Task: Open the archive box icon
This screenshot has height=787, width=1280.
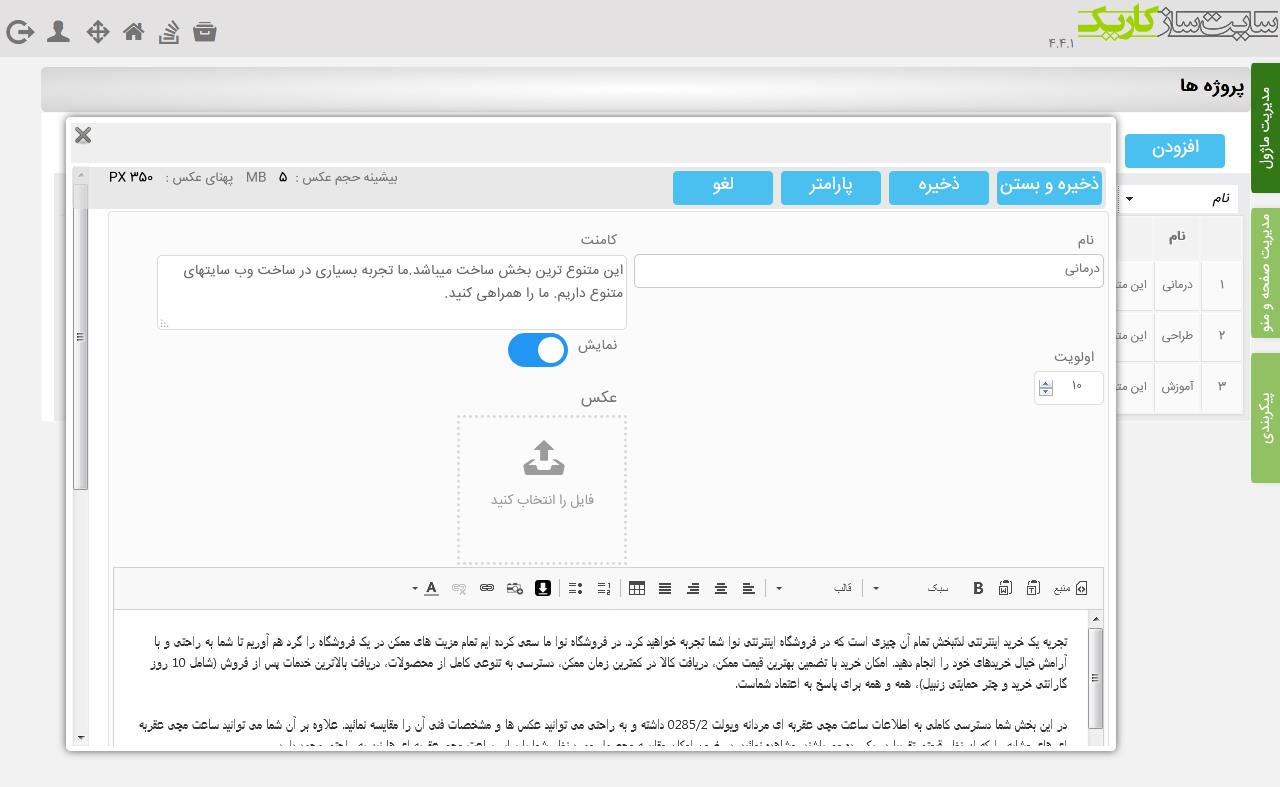Action: [x=205, y=31]
